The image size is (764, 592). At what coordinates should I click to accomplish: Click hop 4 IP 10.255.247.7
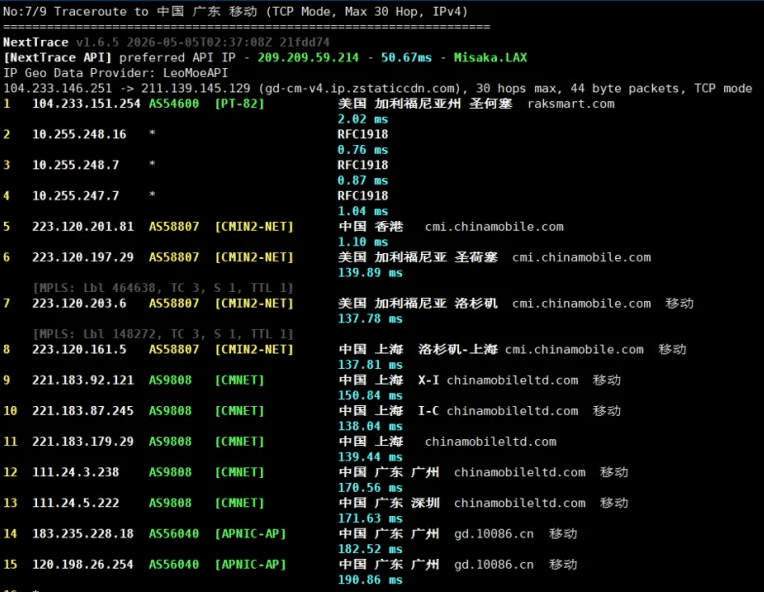(76, 196)
